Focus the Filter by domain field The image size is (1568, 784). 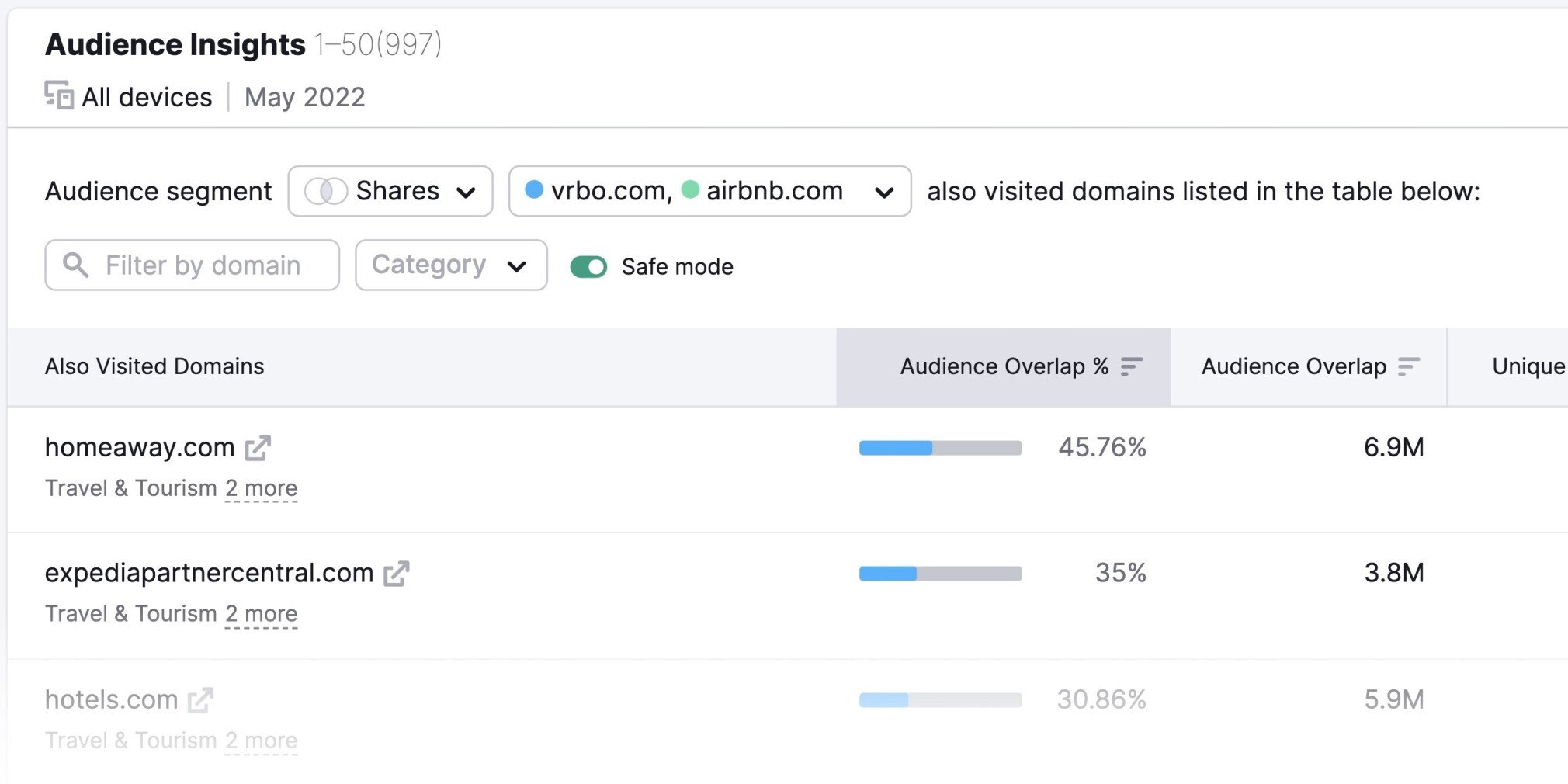193,265
